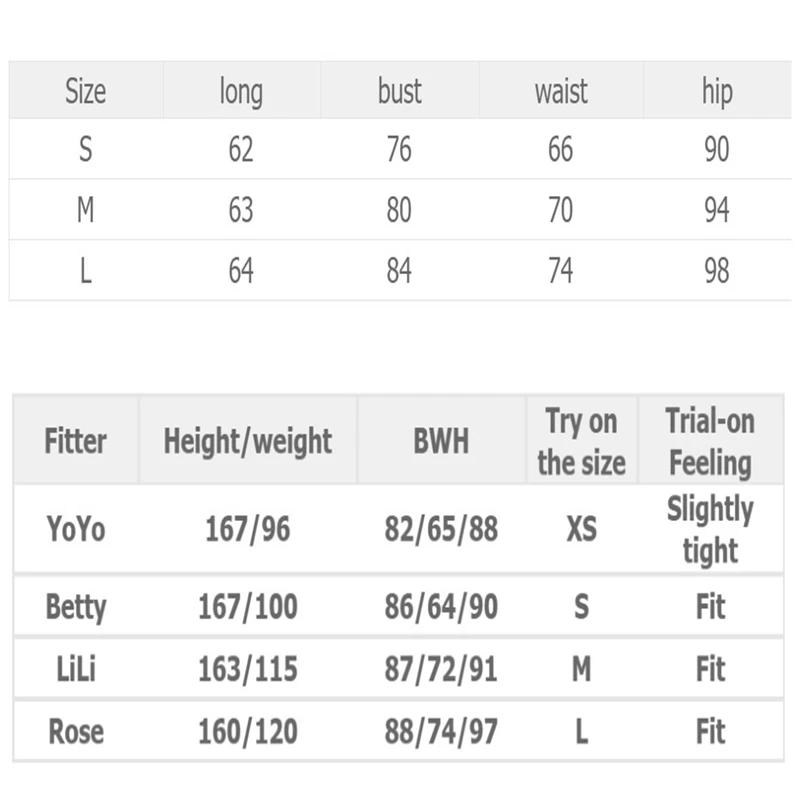Select the size L row label

coord(85,271)
